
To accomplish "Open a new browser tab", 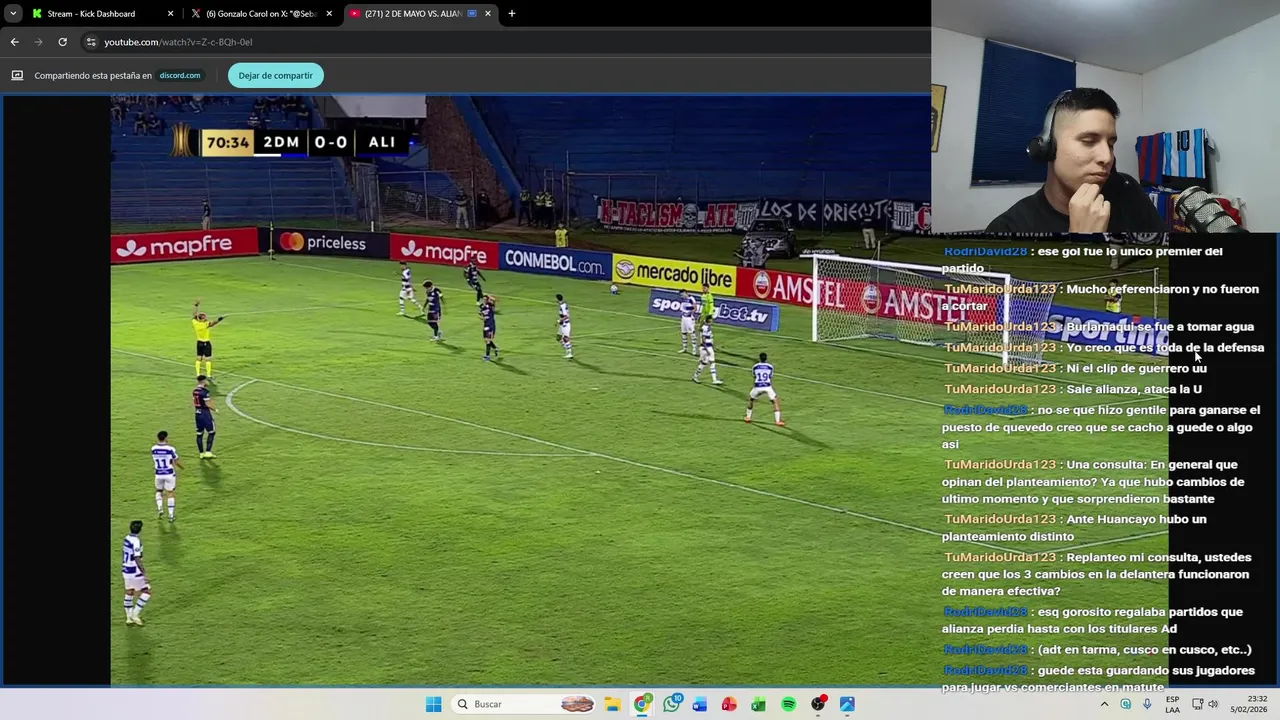I will click(x=512, y=14).
